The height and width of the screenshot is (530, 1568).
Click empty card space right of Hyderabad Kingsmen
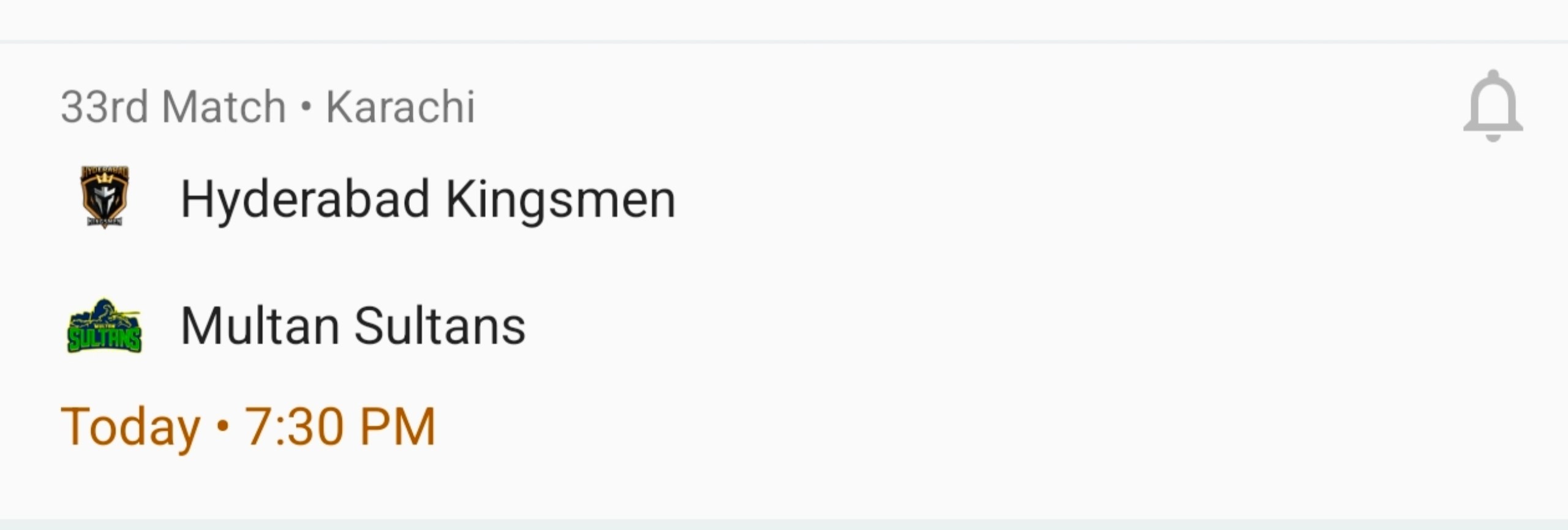point(1041,200)
